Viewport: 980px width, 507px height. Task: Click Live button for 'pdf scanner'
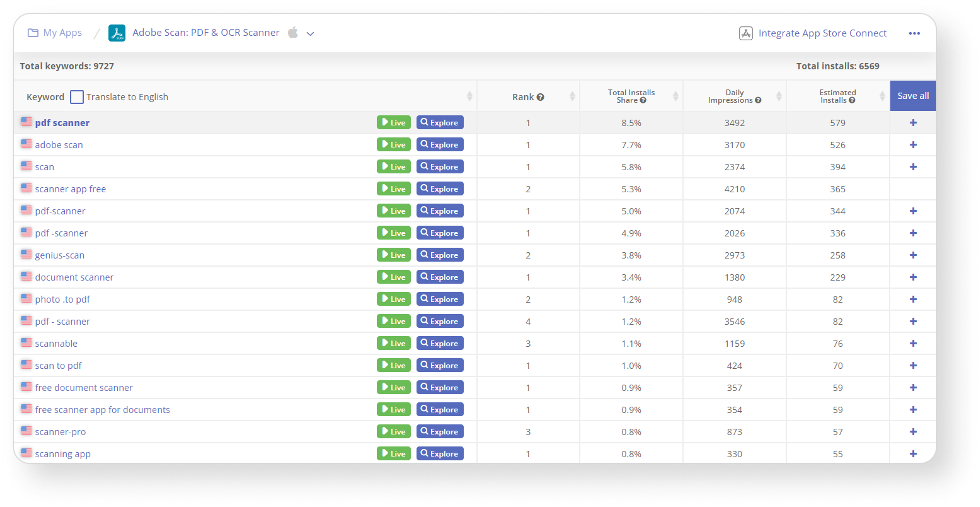(x=394, y=123)
